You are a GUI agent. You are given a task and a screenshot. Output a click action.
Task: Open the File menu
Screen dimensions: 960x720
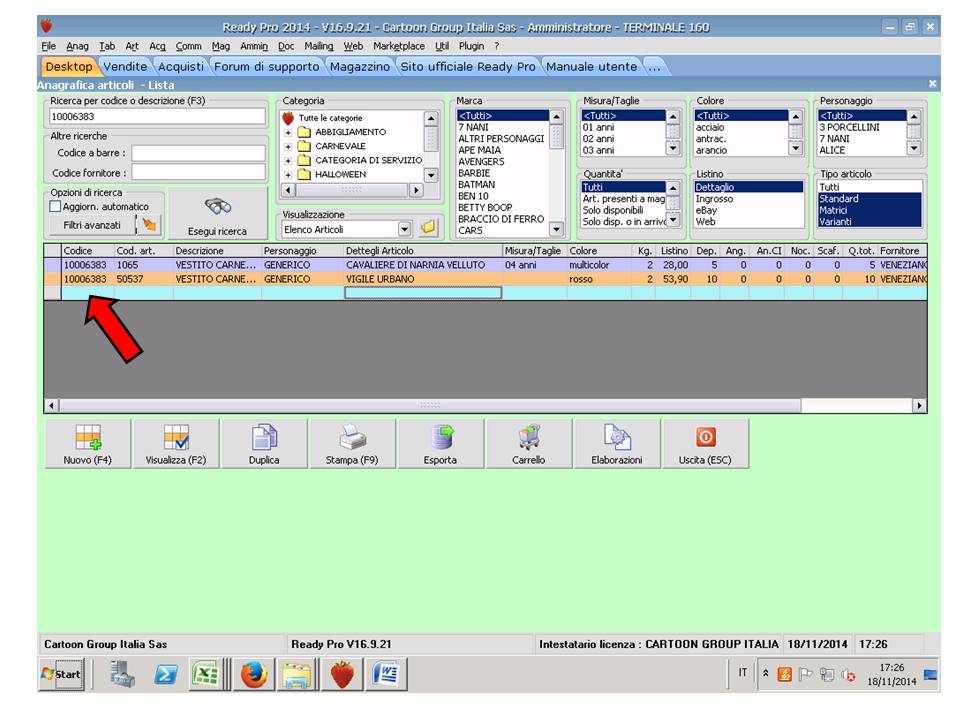tap(48, 46)
